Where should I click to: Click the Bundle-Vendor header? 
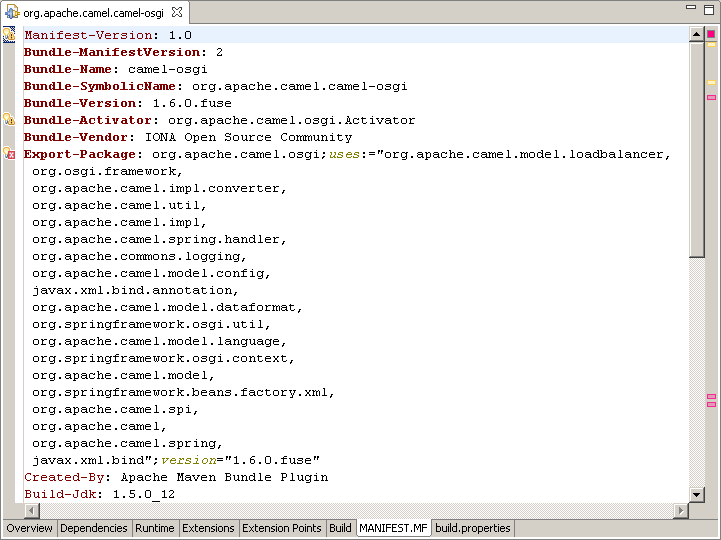pos(76,137)
